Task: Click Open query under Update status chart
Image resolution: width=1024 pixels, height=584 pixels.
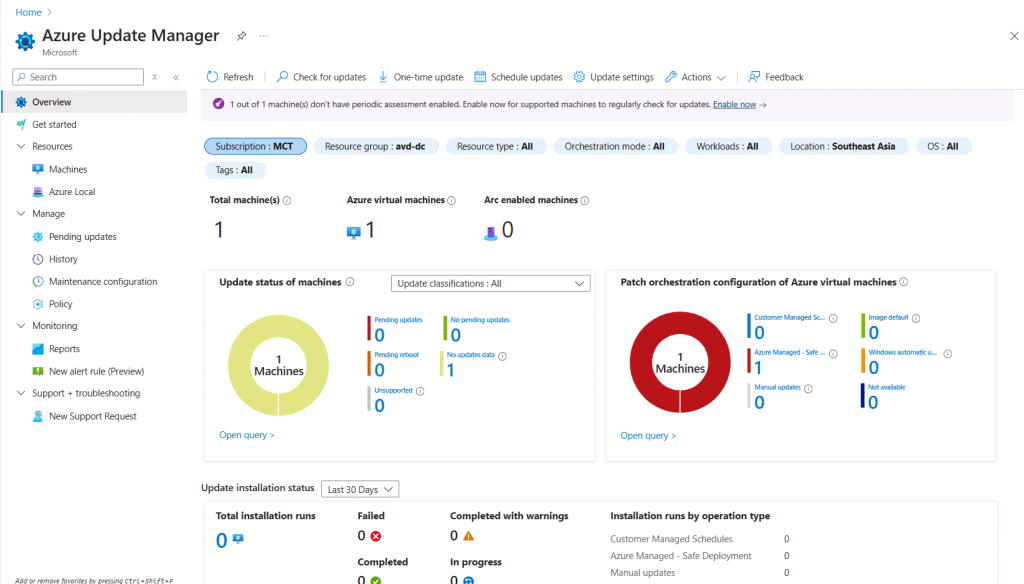Action: [x=246, y=435]
